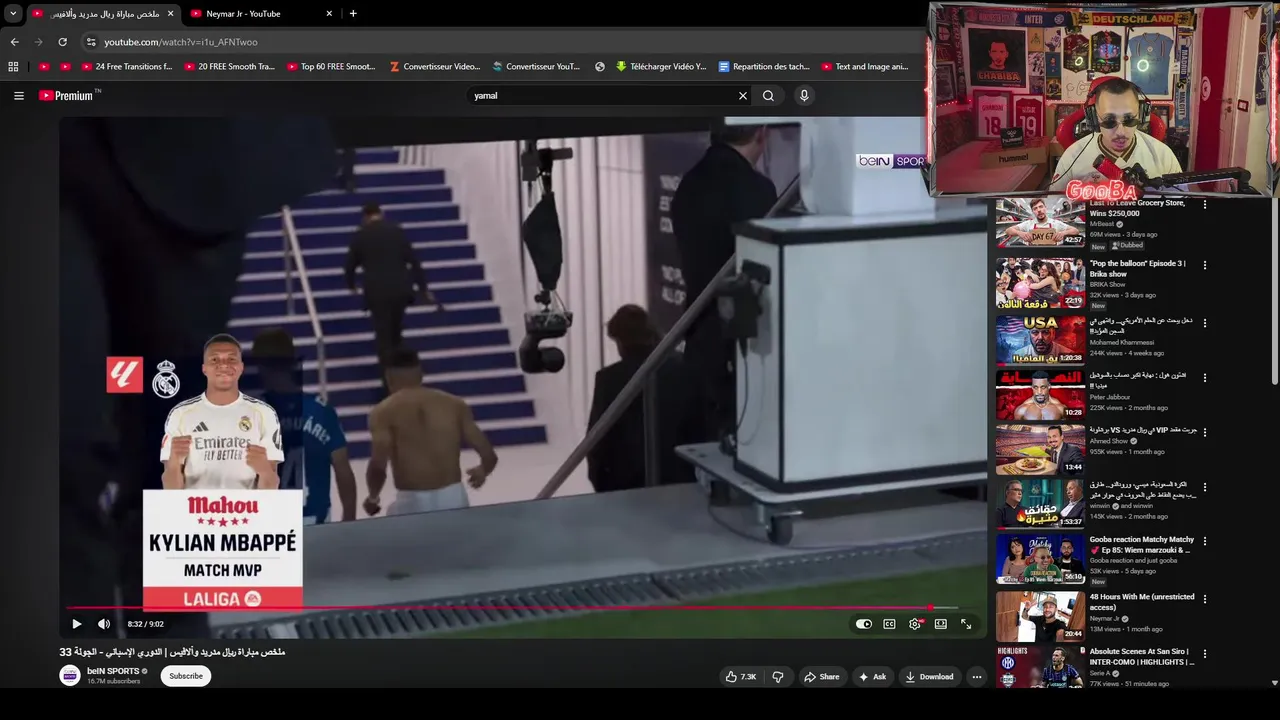Open the Ahmed Show VIP video thumbnail
Viewport: 1280px width, 720px height.
[1040, 449]
